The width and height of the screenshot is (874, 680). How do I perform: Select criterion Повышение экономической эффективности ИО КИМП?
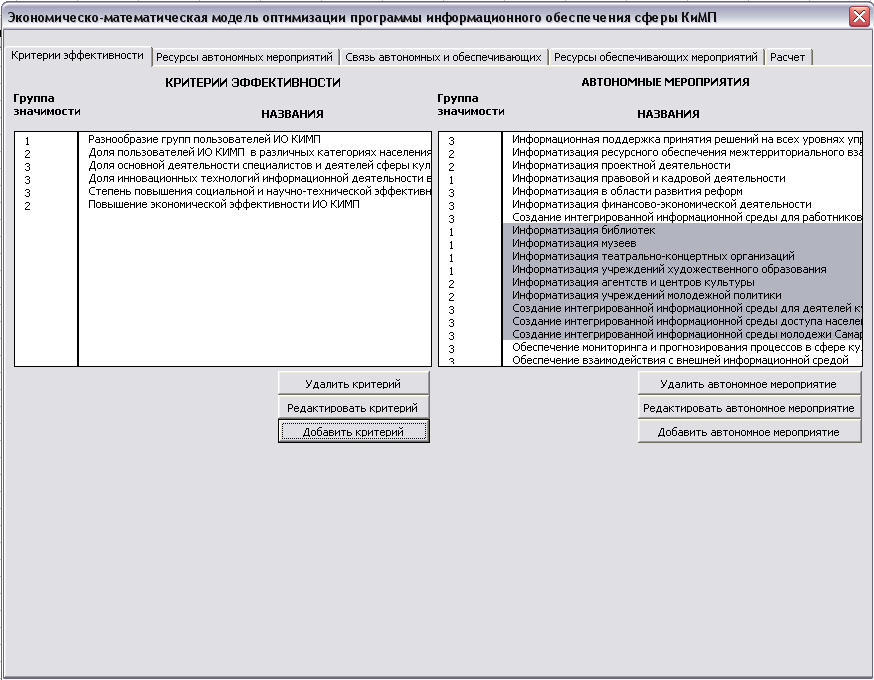[x=255, y=205]
